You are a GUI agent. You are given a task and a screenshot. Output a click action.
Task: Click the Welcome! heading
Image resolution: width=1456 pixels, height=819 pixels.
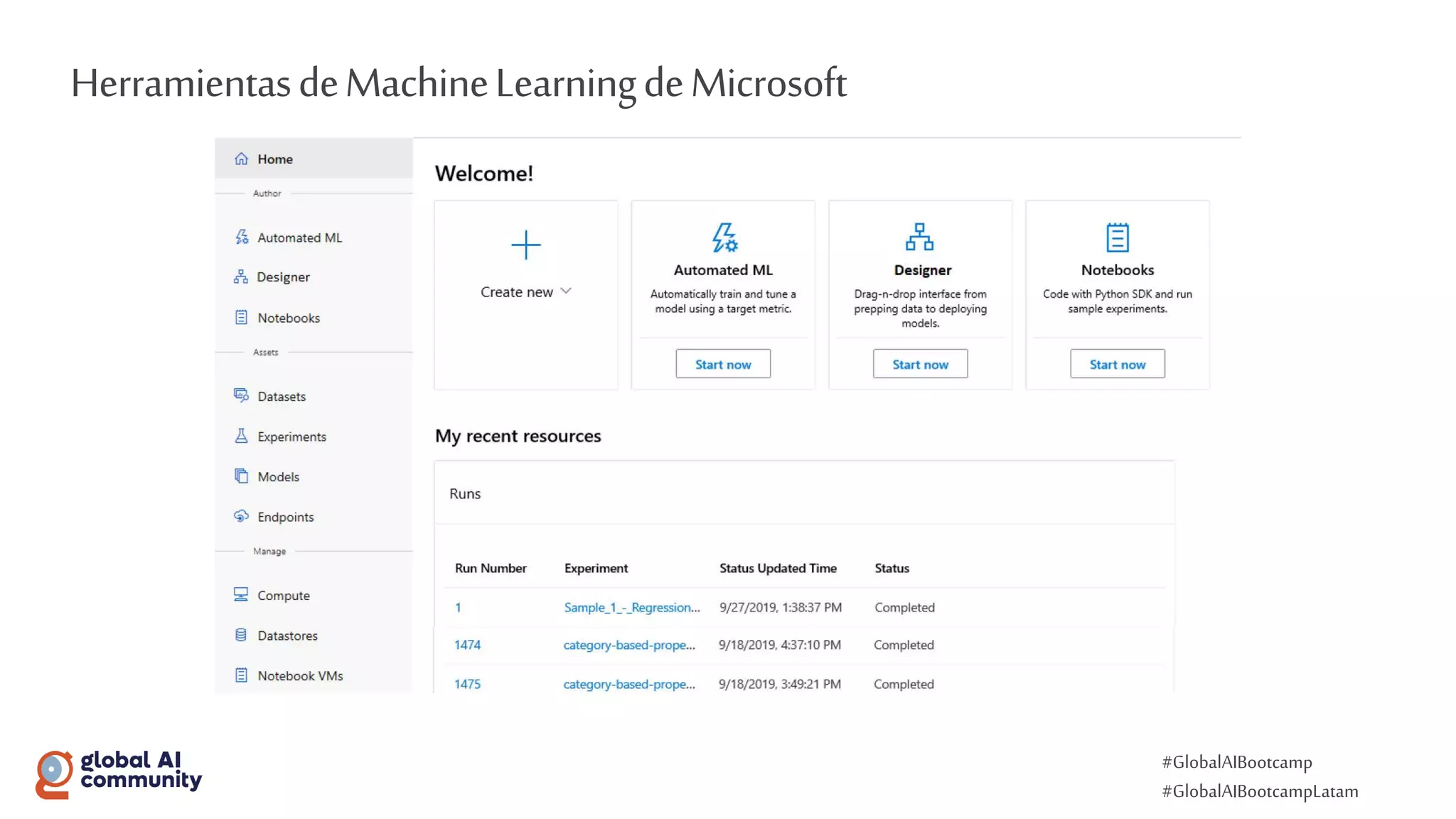pyautogui.click(x=484, y=173)
